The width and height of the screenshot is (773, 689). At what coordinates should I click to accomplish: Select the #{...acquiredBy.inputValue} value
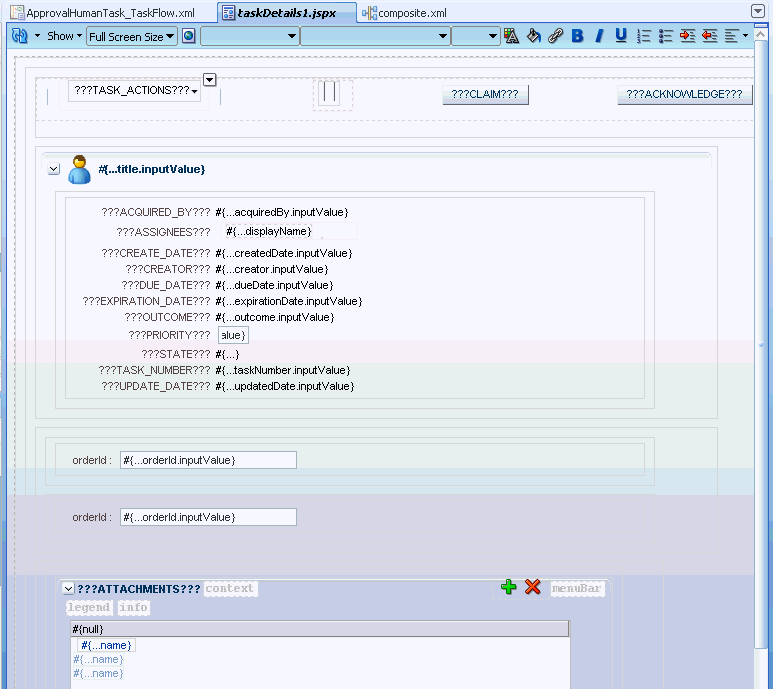[x=281, y=212]
